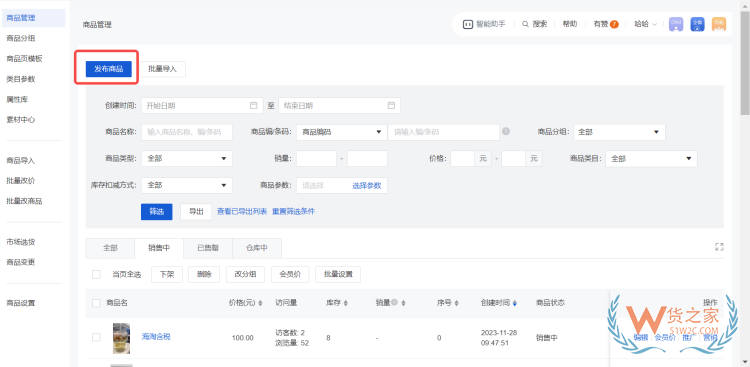
Task: Focus 请输入编/条码 input field
Action: coord(443,132)
